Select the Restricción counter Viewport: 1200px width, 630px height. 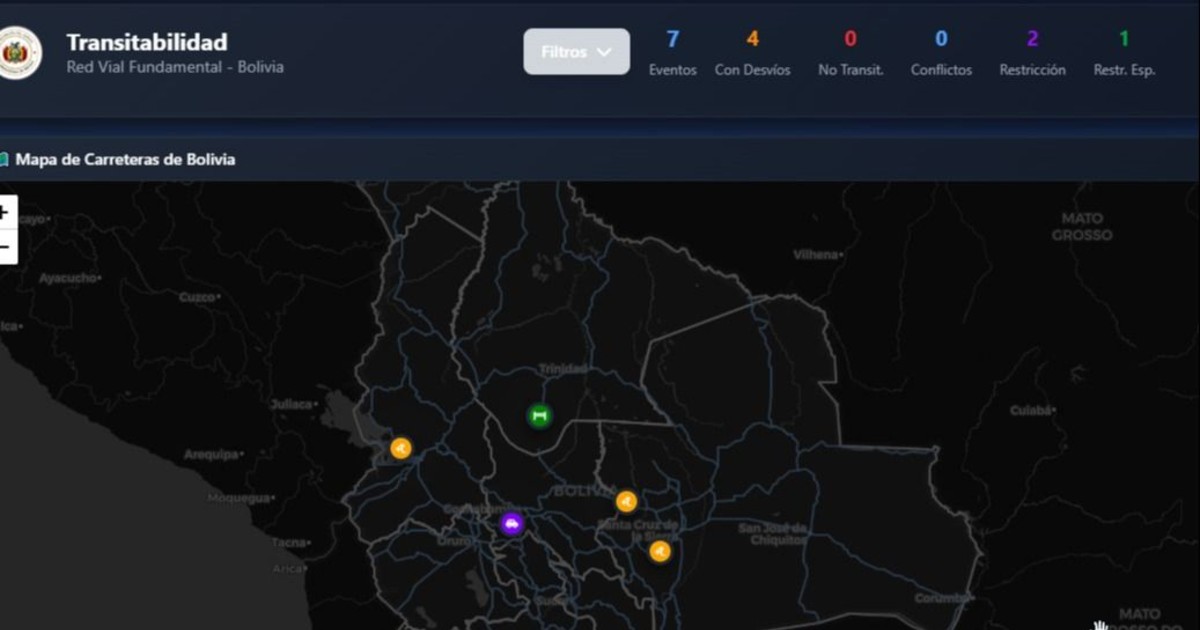pos(1032,52)
